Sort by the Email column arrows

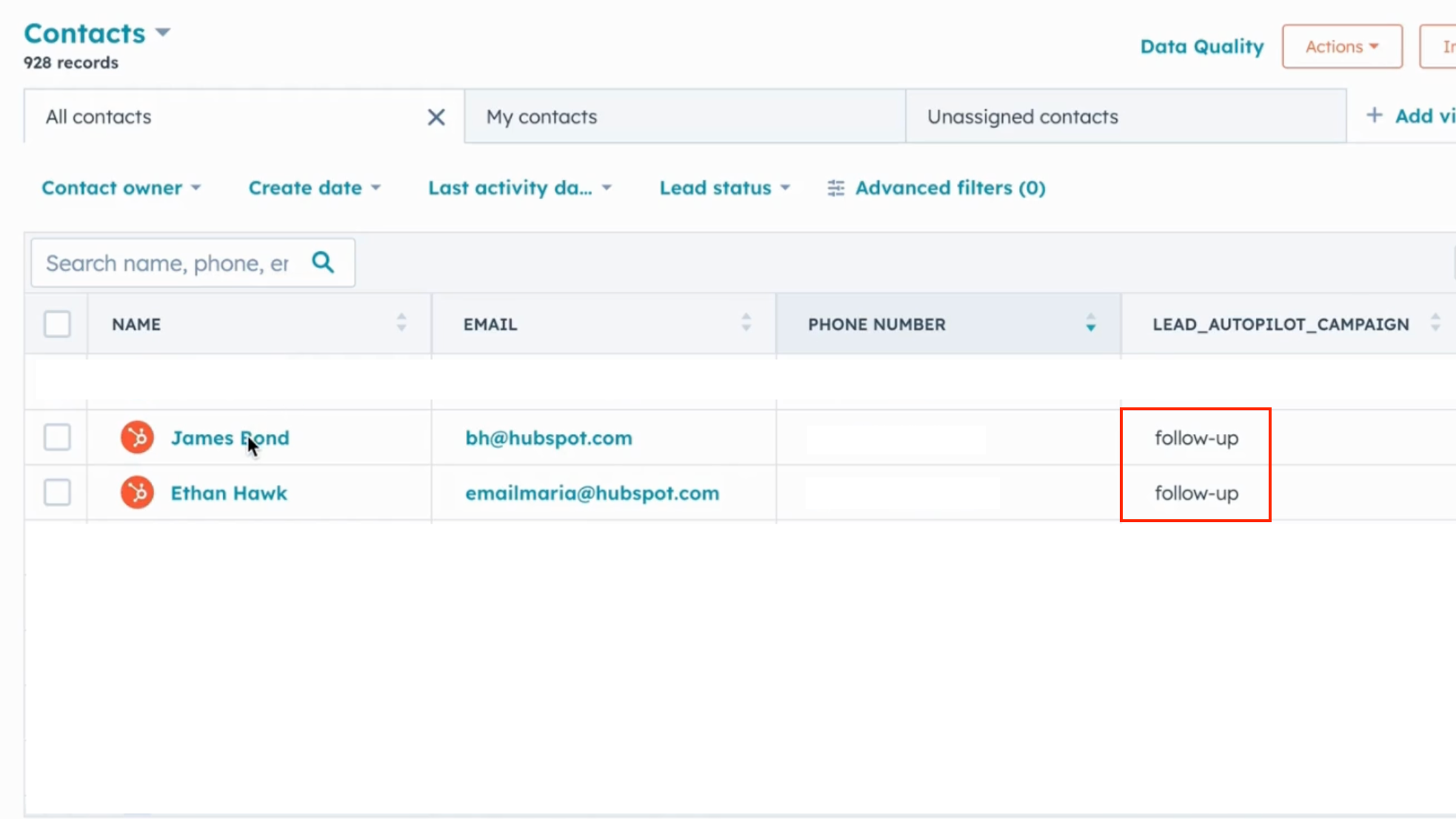coord(746,323)
